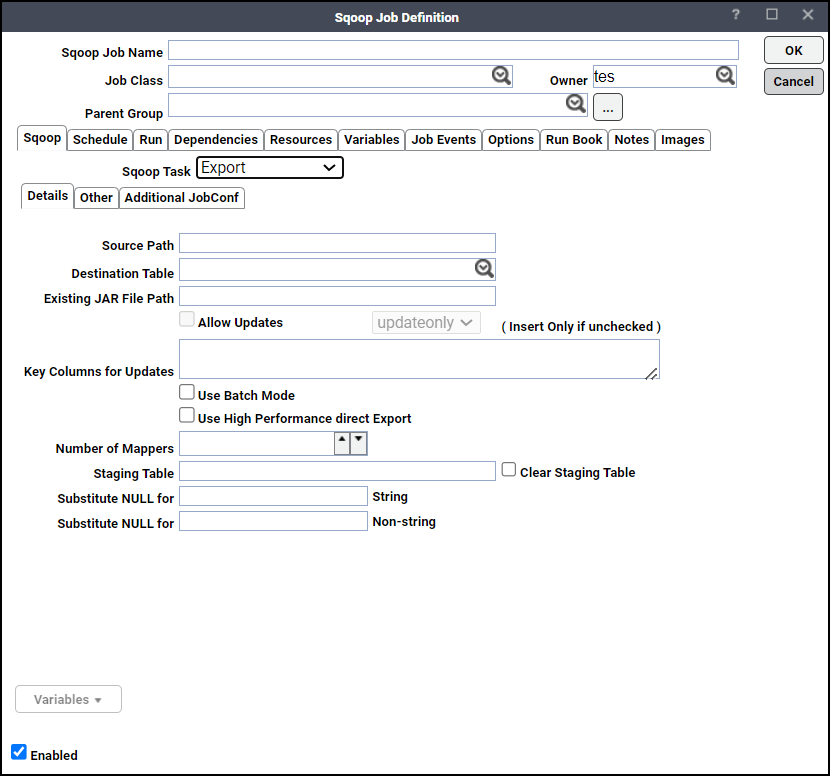Switch to the Notes tab
This screenshot has width=830, height=776.
click(631, 140)
